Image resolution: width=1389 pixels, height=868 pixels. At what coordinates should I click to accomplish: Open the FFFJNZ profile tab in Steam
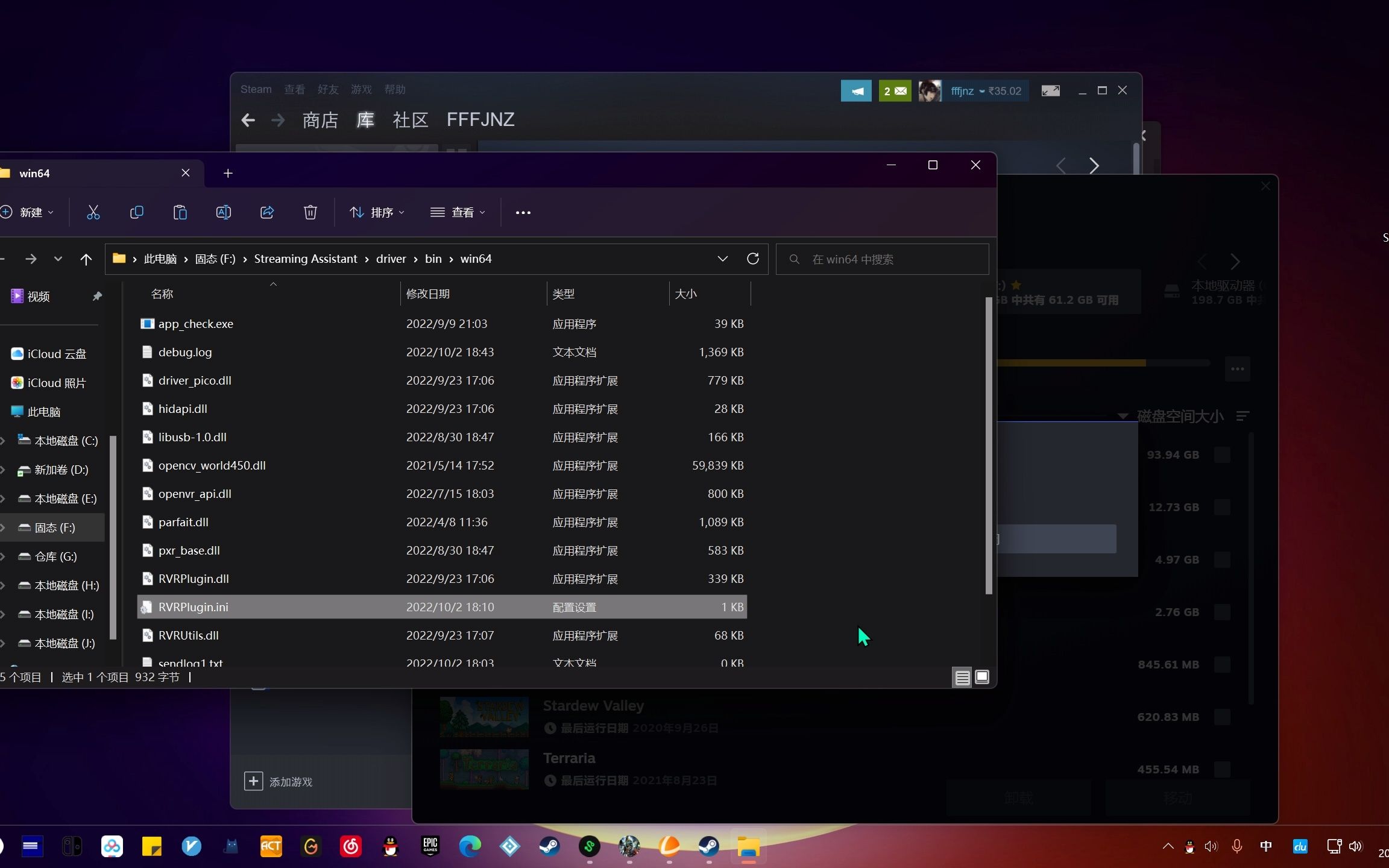[x=480, y=120]
